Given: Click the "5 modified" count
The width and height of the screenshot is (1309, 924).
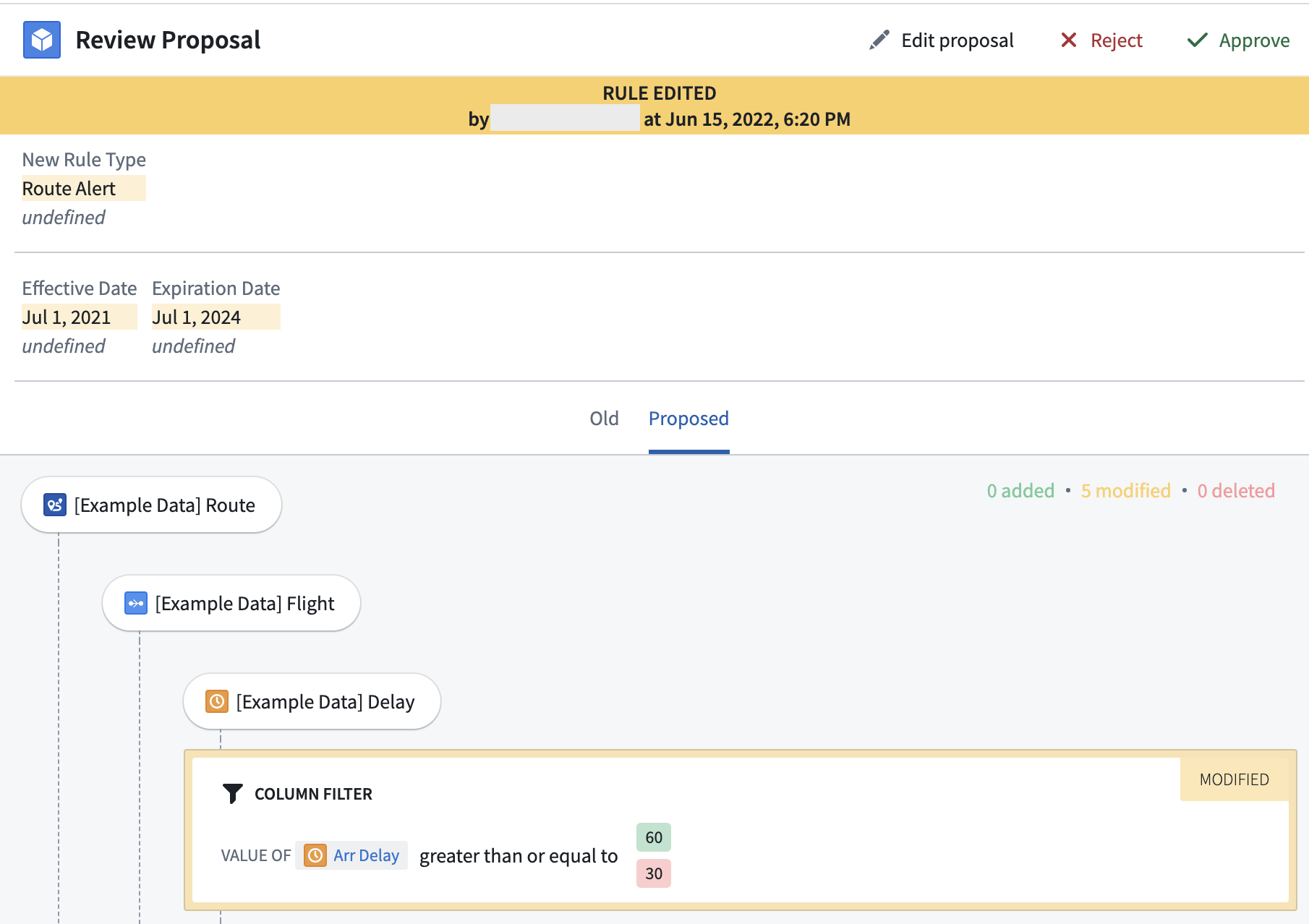Looking at the screenshot, I should (1125, 491).
